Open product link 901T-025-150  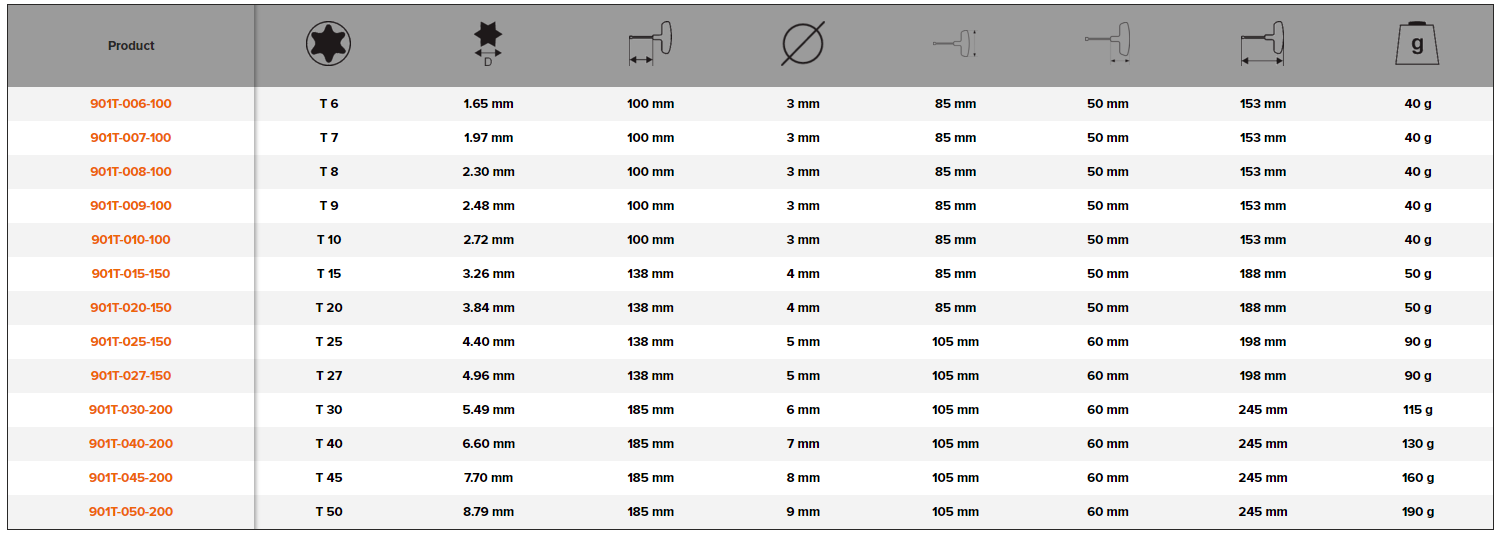pyautogui.click(x=131, y=342)
